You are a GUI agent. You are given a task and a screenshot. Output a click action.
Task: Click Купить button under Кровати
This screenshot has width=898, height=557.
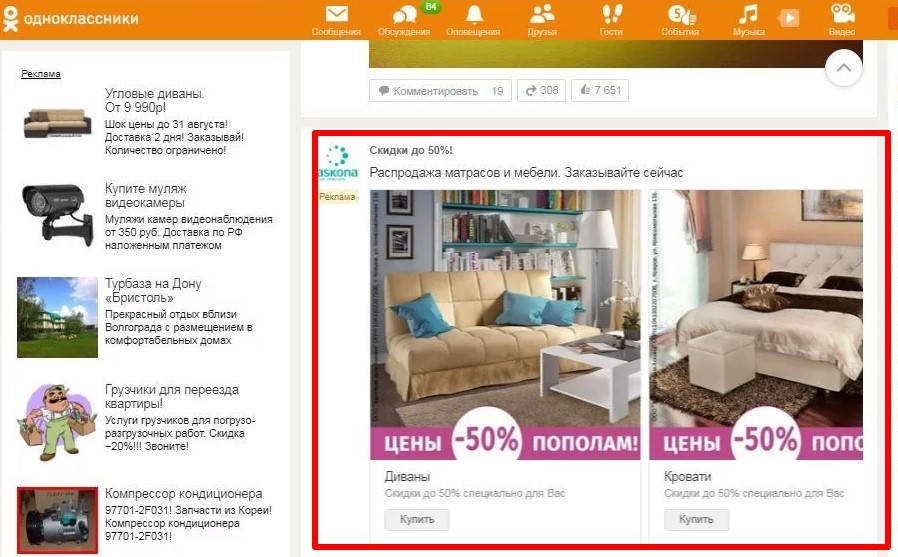pos(696,520)
